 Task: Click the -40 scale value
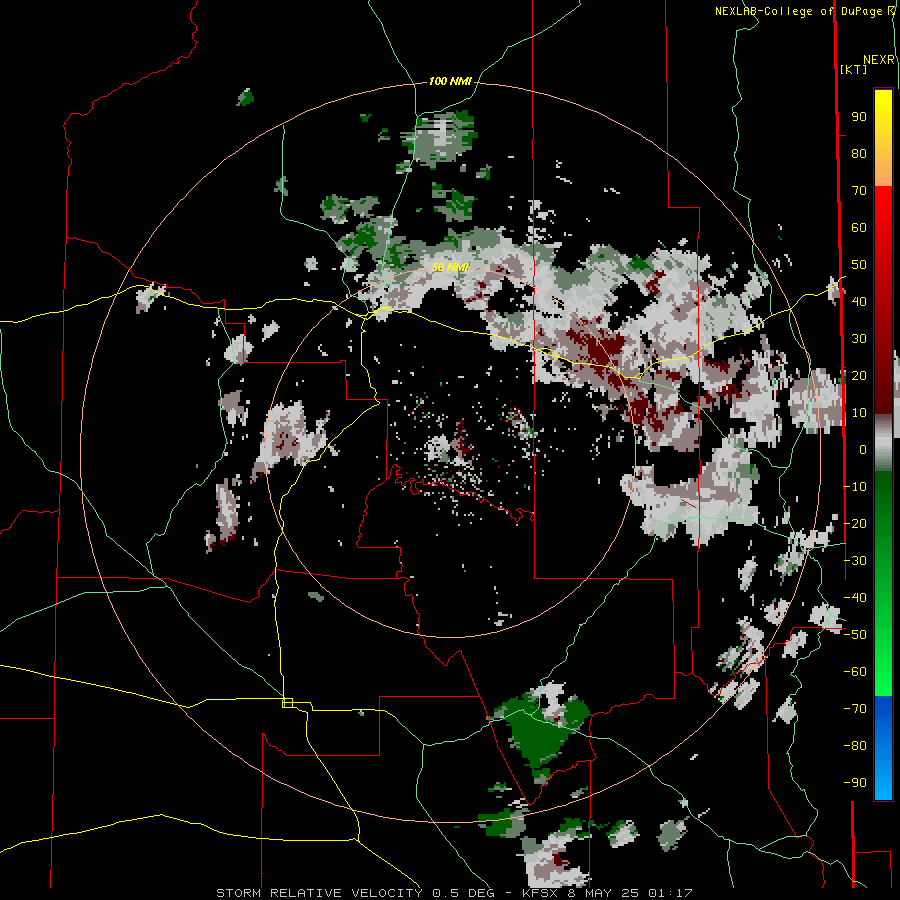[855, 598]
